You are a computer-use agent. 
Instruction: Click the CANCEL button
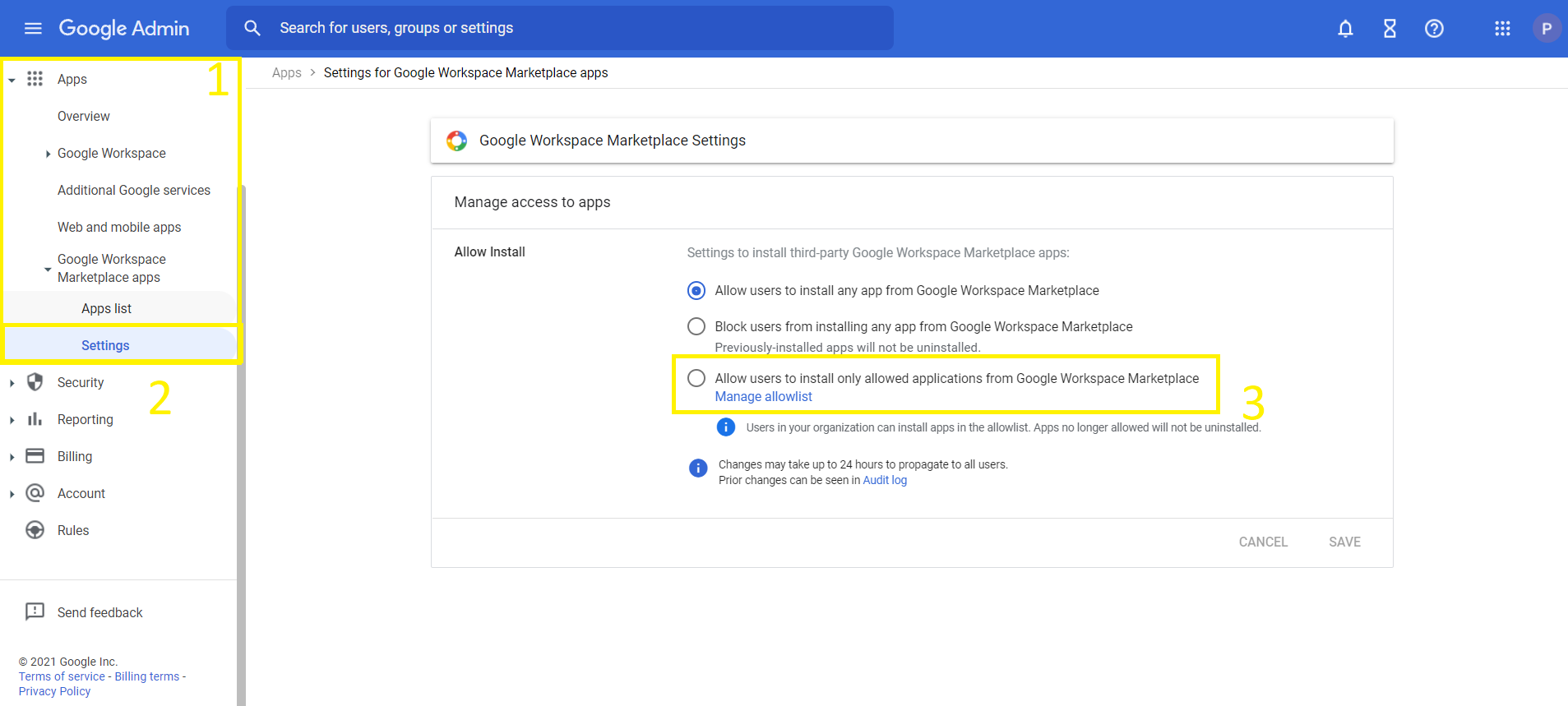pos(1263,542)
